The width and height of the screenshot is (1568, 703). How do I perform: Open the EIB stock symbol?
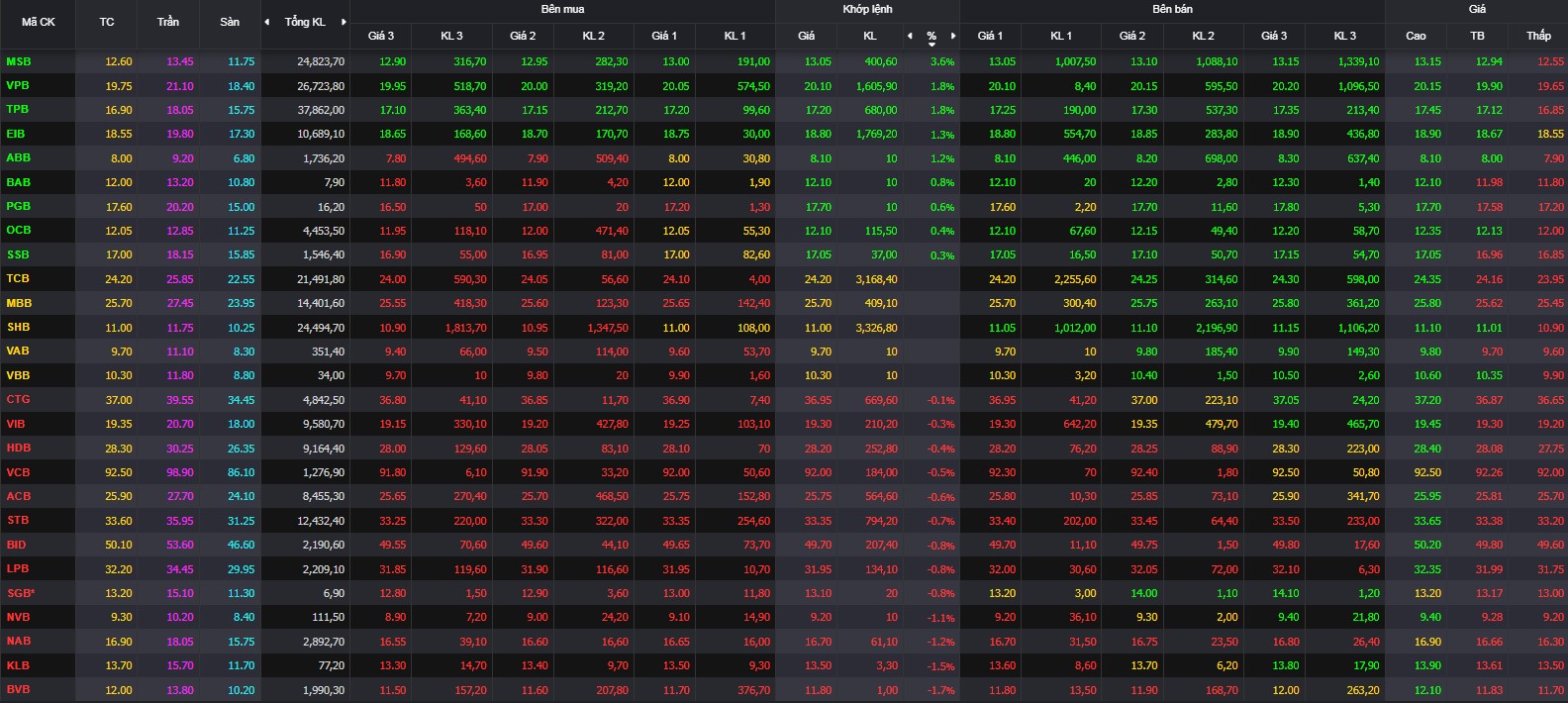(x=16, y=134)
